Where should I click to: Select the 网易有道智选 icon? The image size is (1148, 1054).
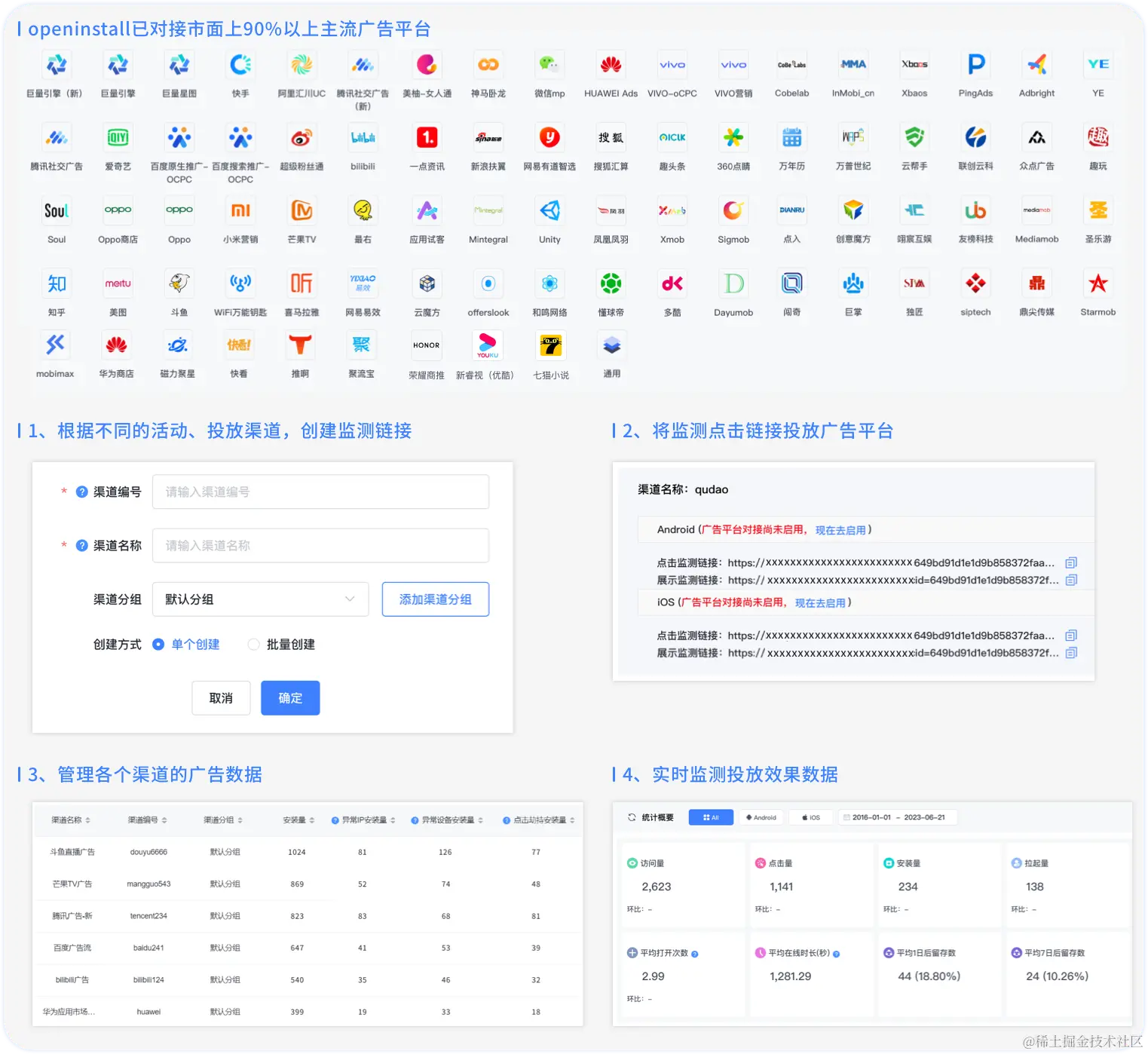coord(550,138)
